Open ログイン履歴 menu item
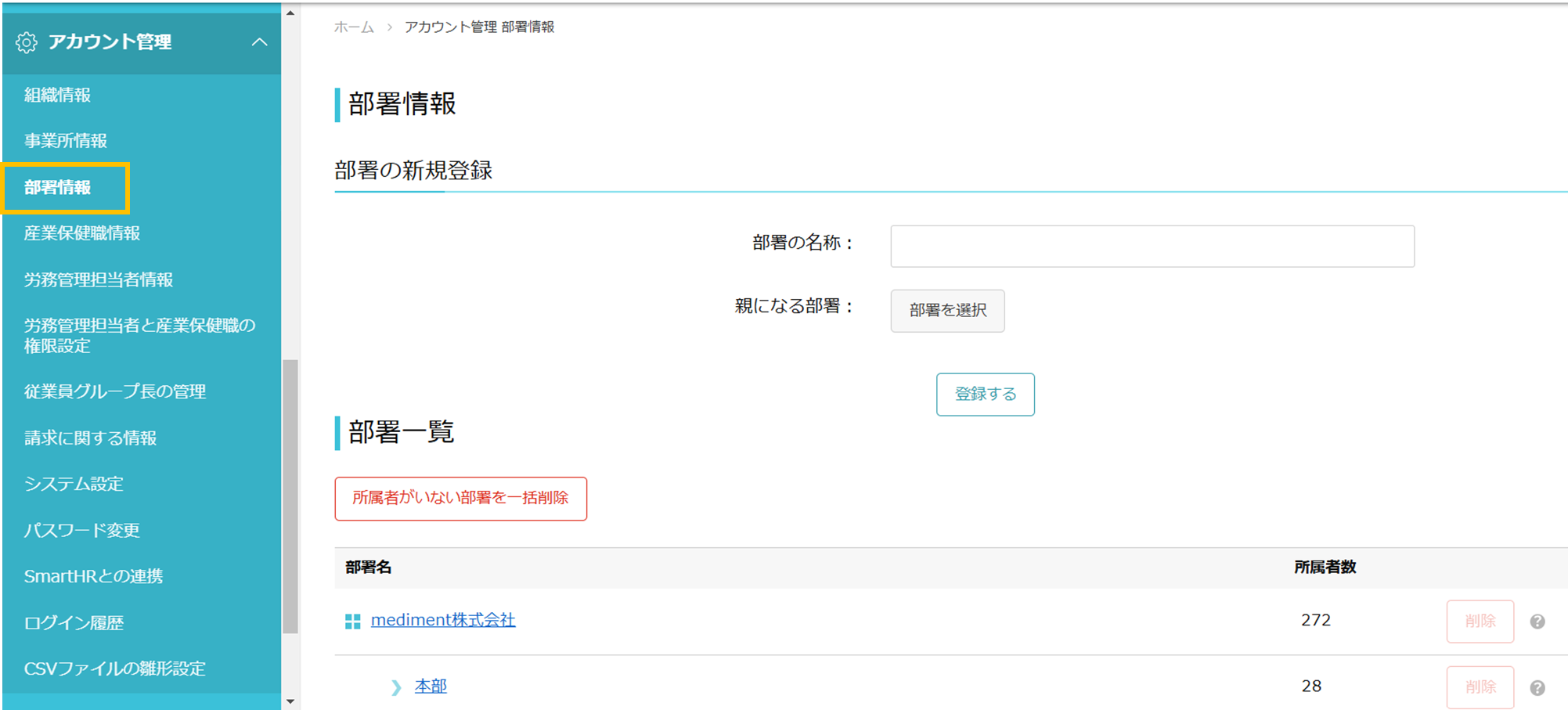The height and width of the screenshot is (710, 1568). pyautogui.click(x=74, y=622)
